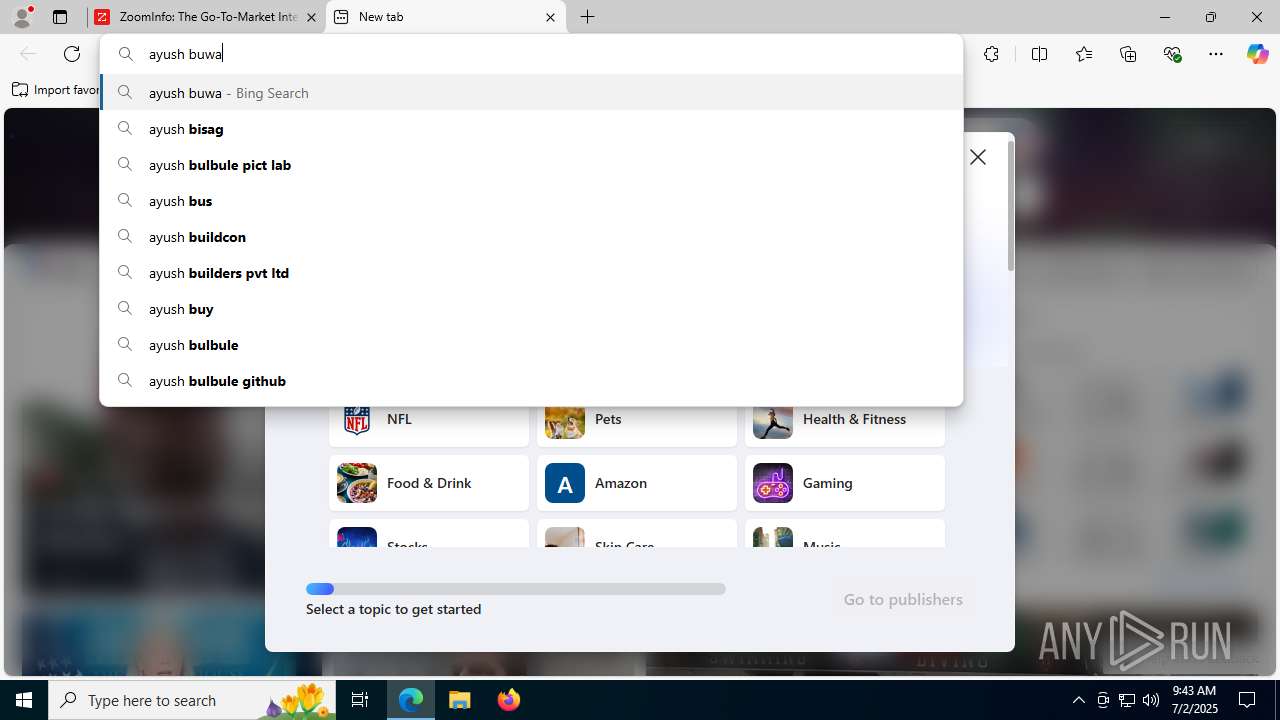Click the Amazon 'A' icon

pyautogui.click(x=565, y=483)
